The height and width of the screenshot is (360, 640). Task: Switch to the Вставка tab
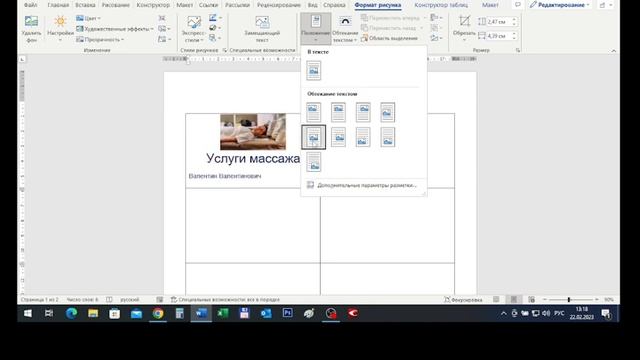tap(85, 5)
